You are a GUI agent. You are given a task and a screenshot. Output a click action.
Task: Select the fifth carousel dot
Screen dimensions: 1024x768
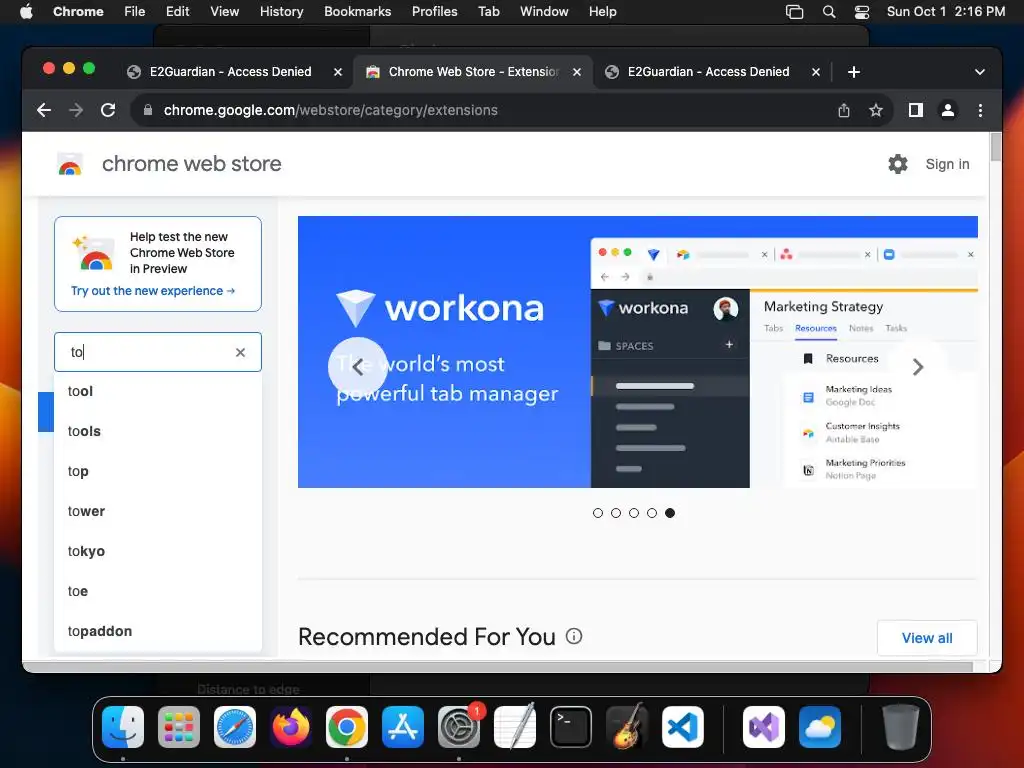670,513
